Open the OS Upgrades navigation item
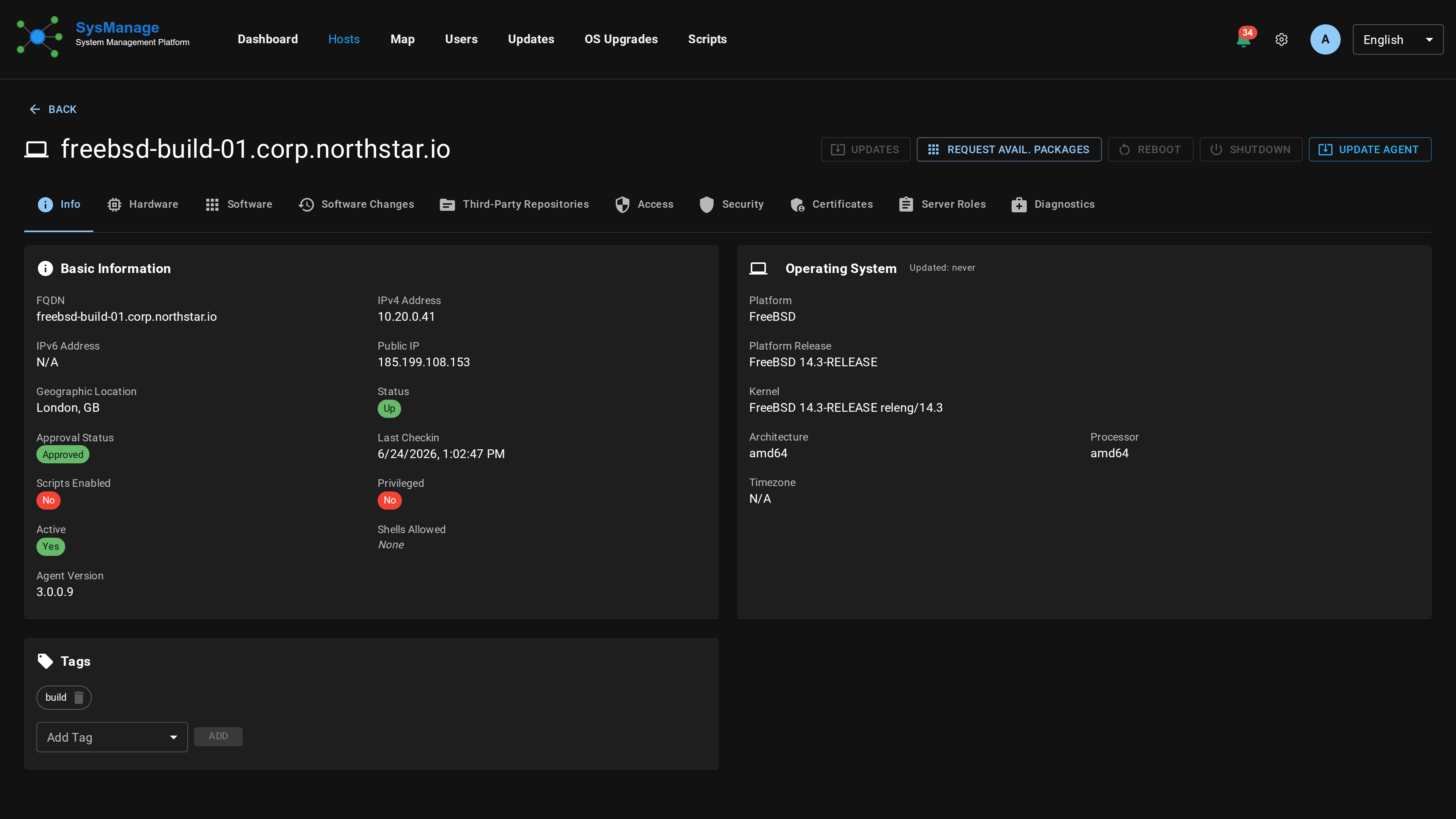The width and height of the screenshot is (1456, 819). click(621, 39)
